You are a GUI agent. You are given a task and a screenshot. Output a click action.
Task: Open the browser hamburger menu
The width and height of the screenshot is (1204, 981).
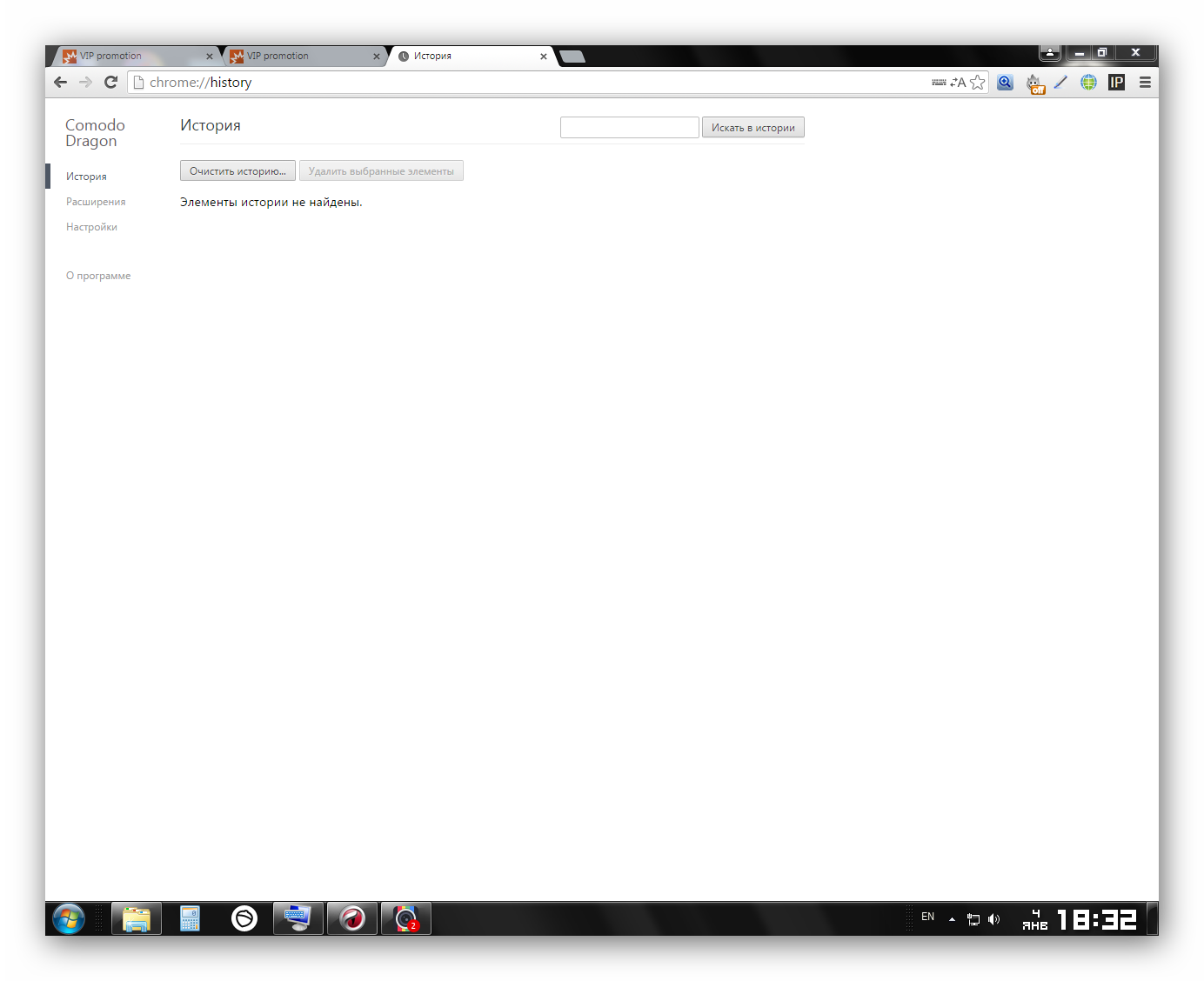click(x=1145, y=82)
